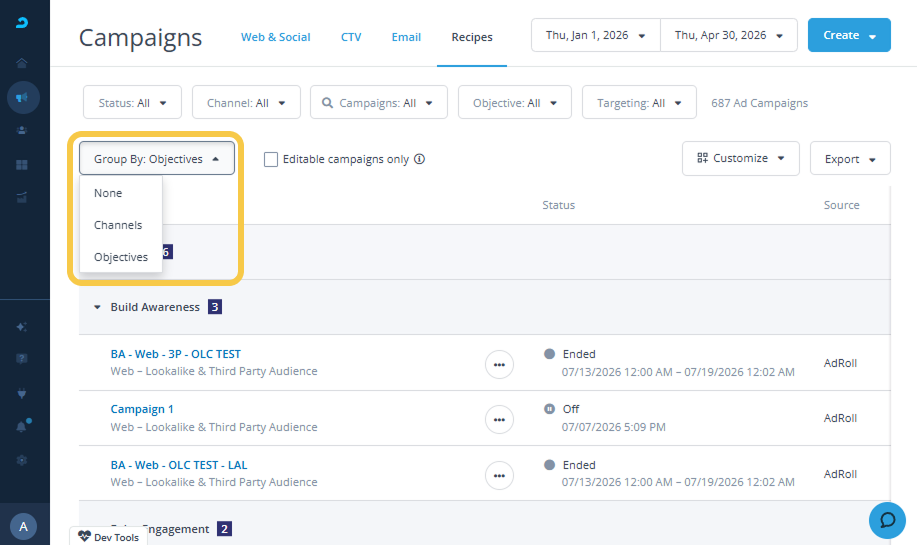Open the account avatar labeled A
Screen dimensions: 917x545
point(23,526)
